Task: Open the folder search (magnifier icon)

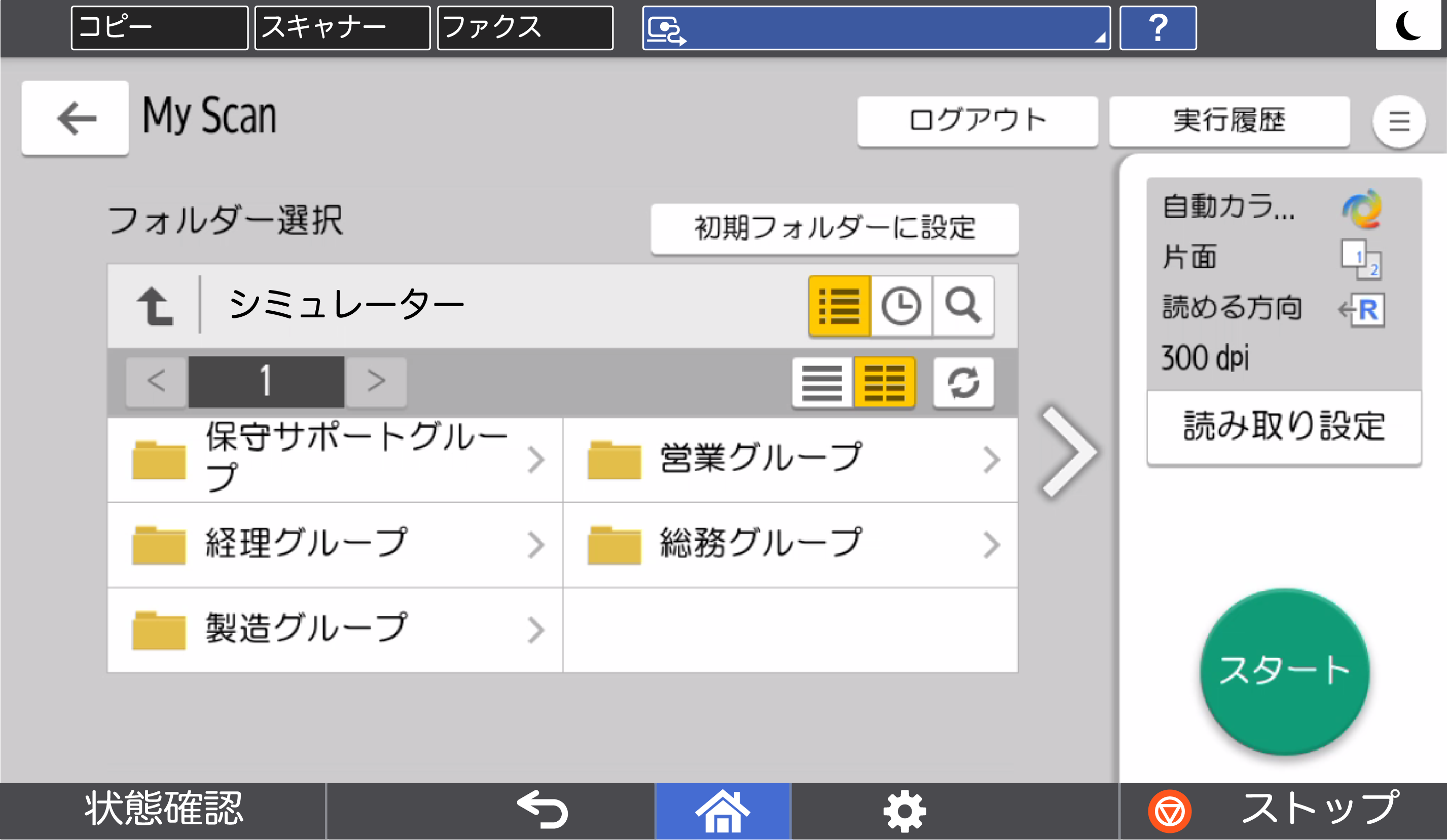Action: tap(963, 306)
